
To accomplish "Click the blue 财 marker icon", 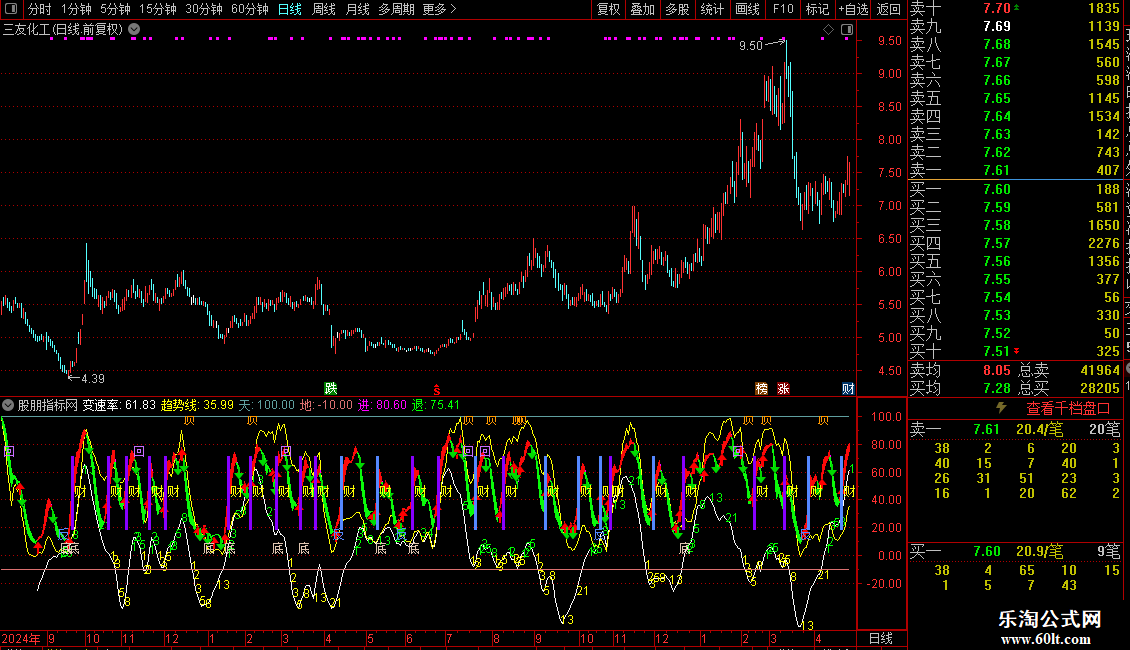I will tap(848, 388).
